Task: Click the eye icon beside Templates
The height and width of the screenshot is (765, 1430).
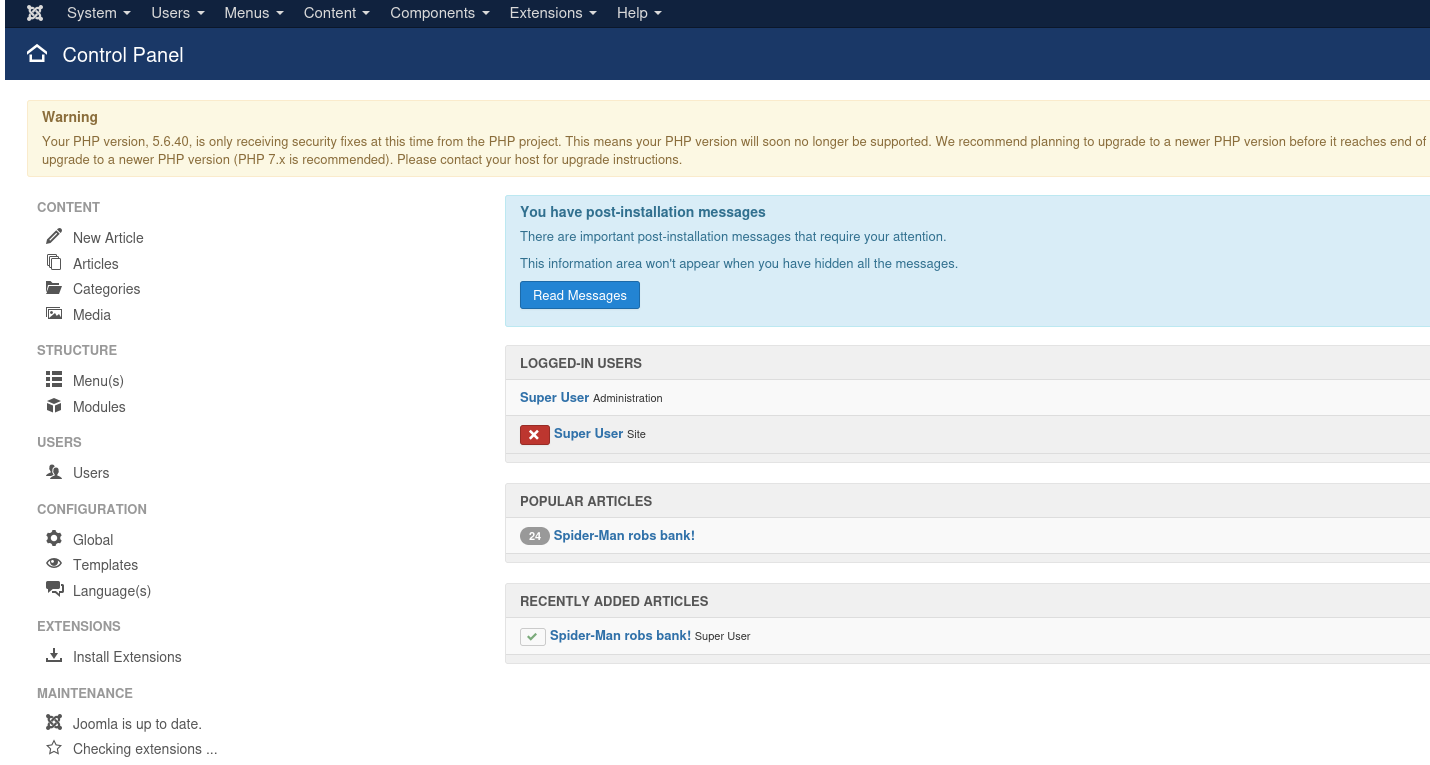Action: click(x=54, y=564)
